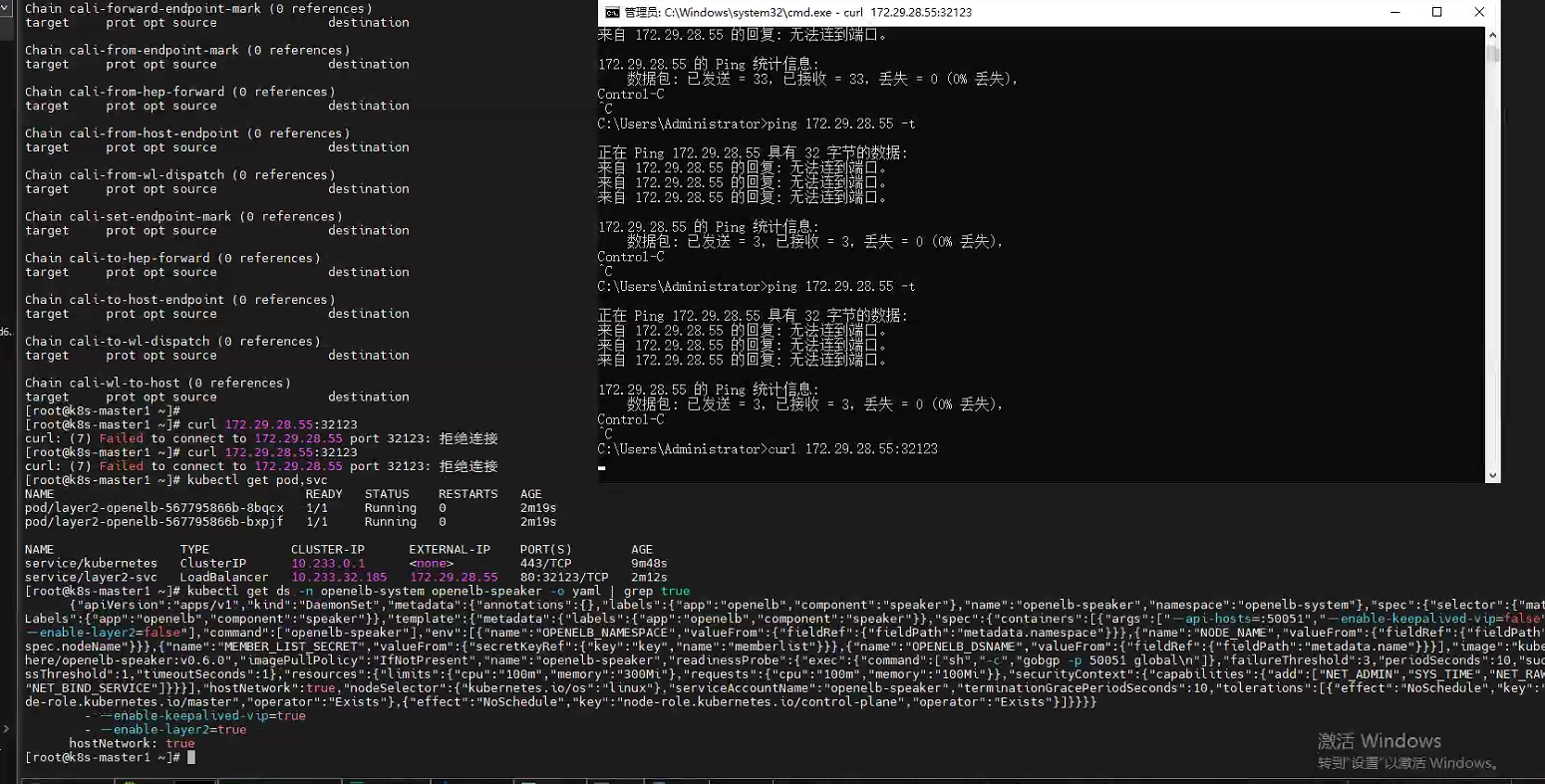
Task: Select 'Chain cali-to-wl-dispatch' line
Action: [x=172, y=342]
